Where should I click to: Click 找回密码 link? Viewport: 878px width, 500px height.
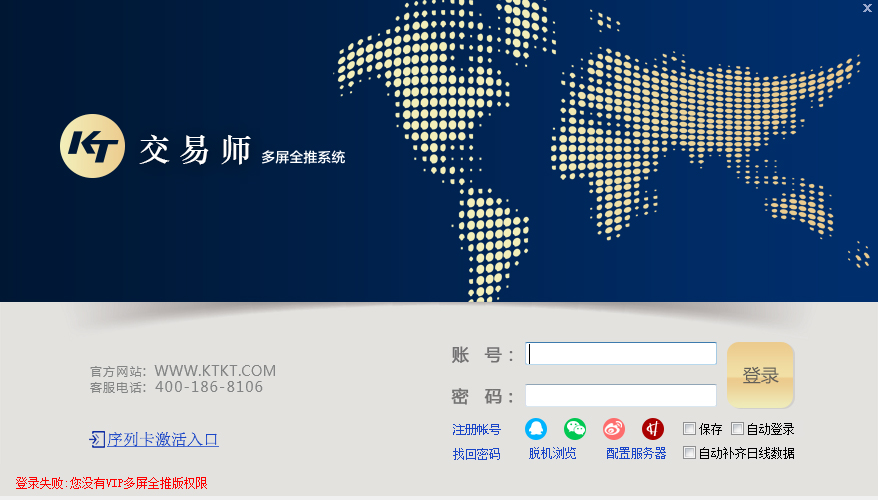click(x=477, y=454)
